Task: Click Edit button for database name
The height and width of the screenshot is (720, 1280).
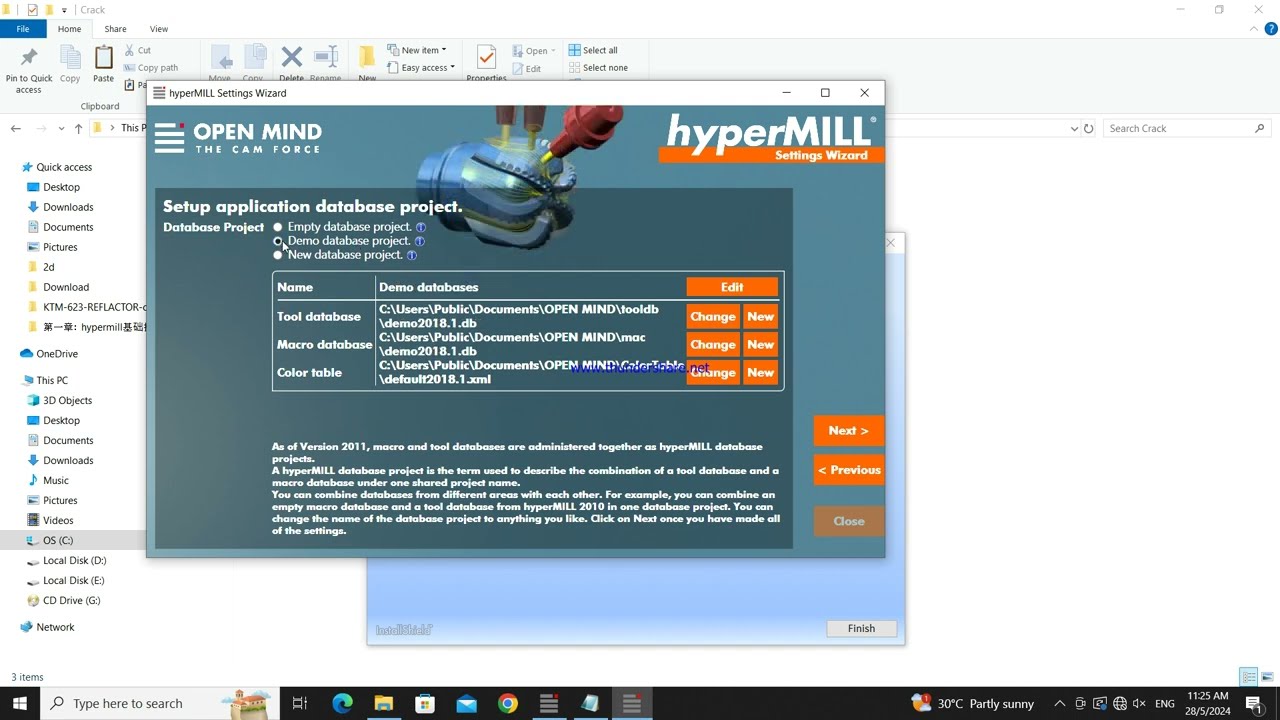Action: (732, 287)
